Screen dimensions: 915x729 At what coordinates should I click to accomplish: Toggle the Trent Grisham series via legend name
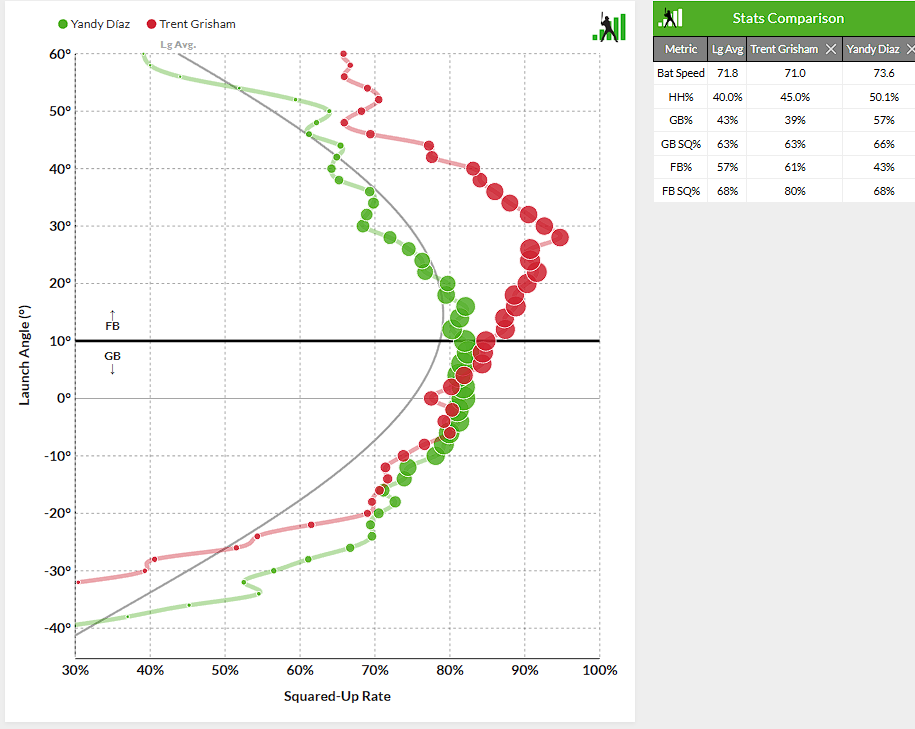197,24
